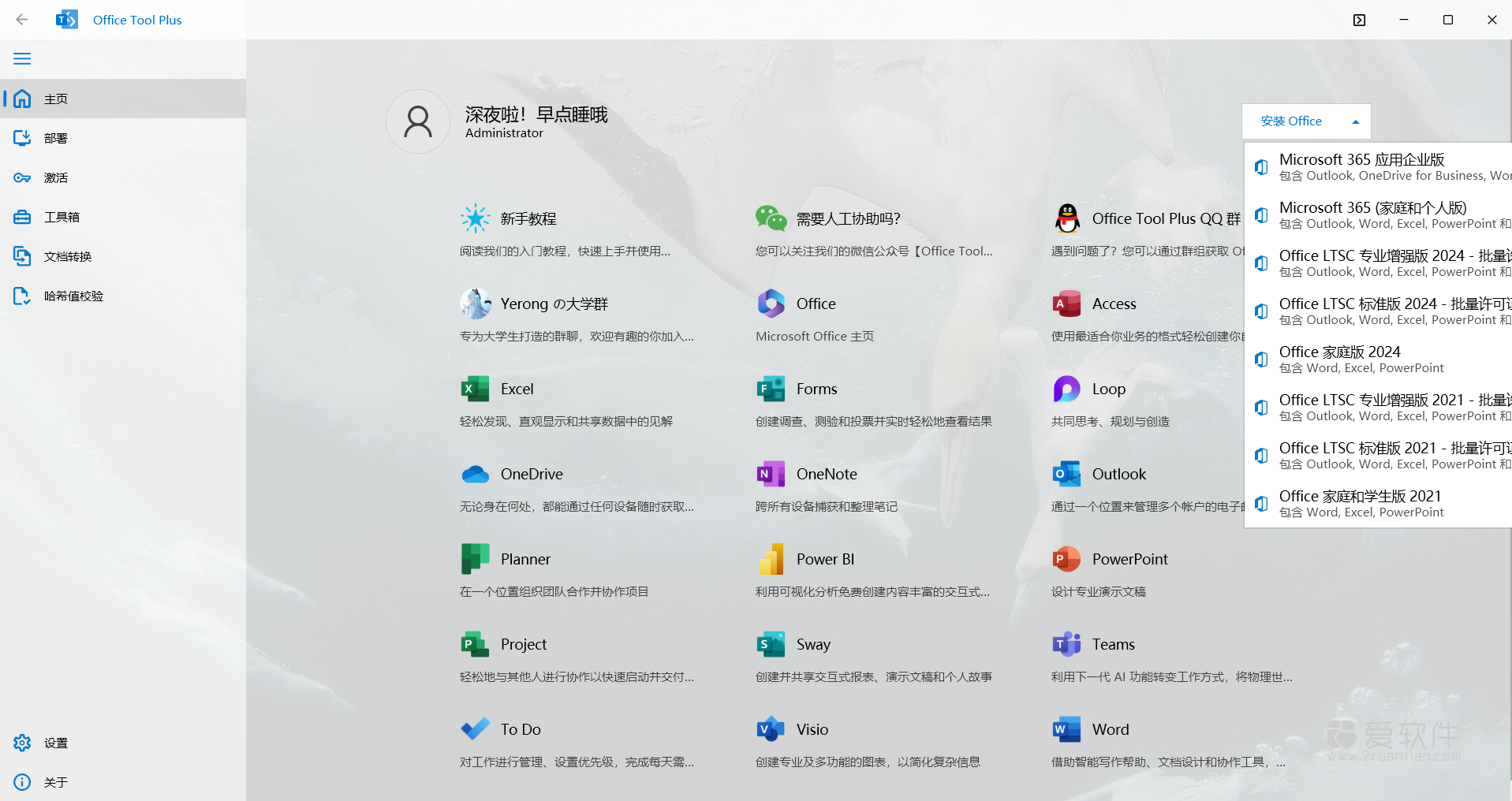Click the 安装 Office button
1512x801 pixels.
[x=1306, y=121]
